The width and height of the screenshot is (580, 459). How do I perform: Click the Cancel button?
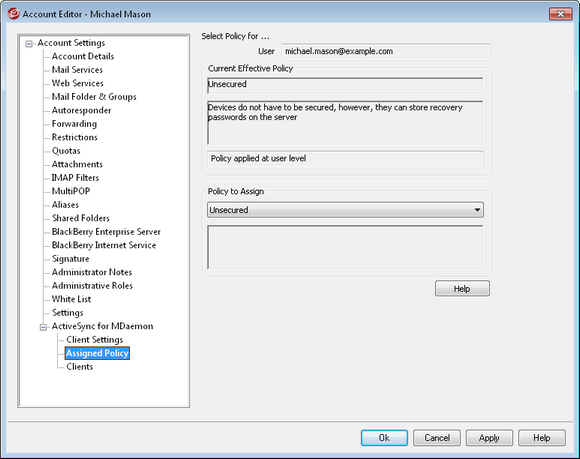click(437, 438)
